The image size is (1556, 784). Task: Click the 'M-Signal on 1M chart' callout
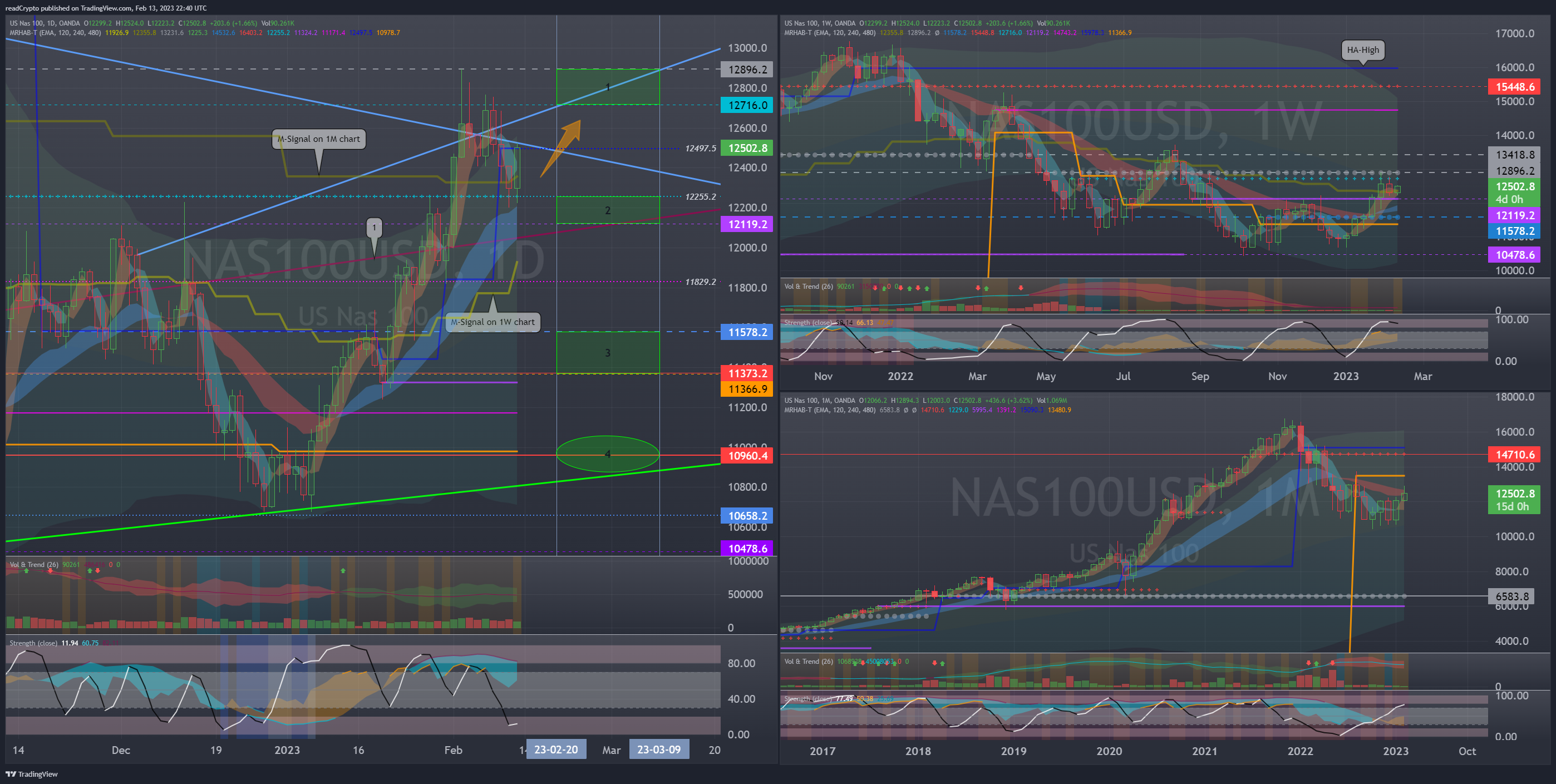318,139
